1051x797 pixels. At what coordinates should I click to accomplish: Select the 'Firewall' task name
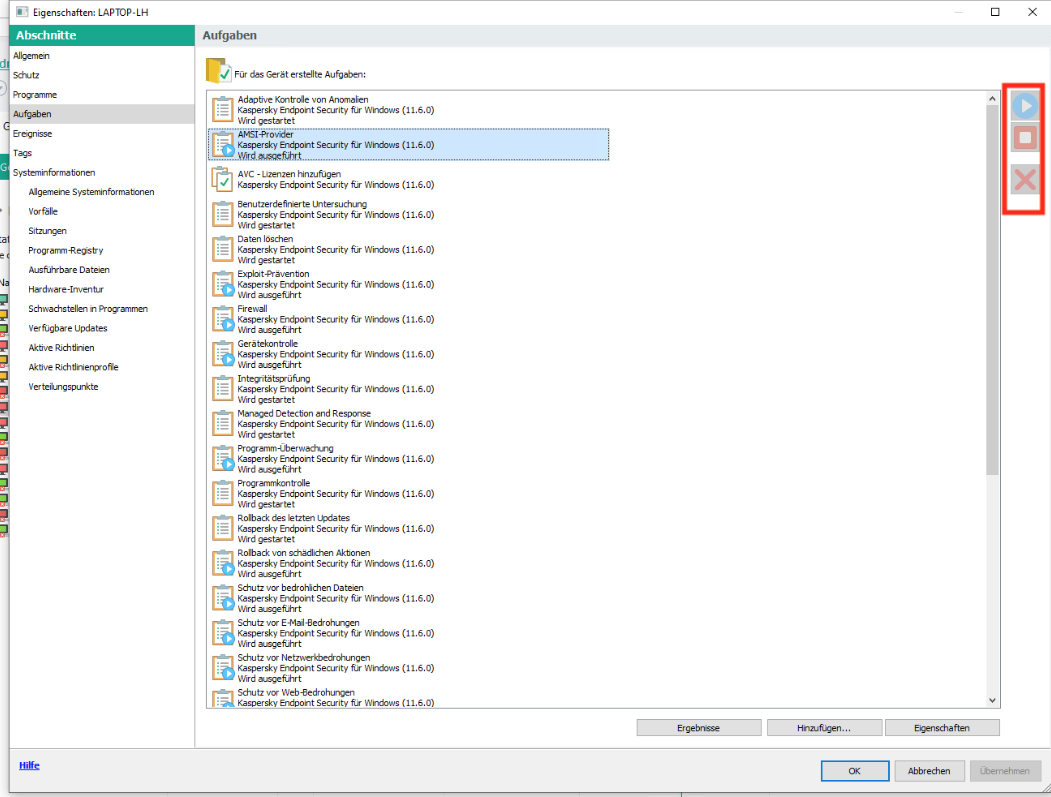tap(252, 308)
